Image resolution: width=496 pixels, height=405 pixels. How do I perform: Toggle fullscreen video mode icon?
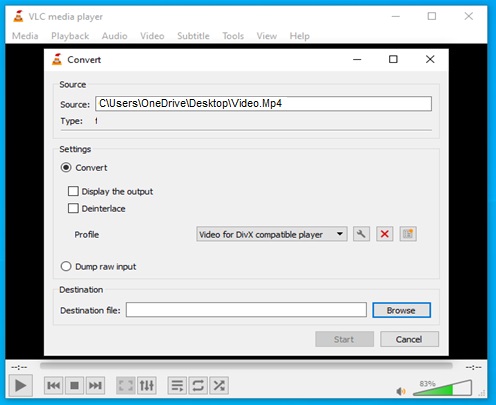click(x=126, y=386)
